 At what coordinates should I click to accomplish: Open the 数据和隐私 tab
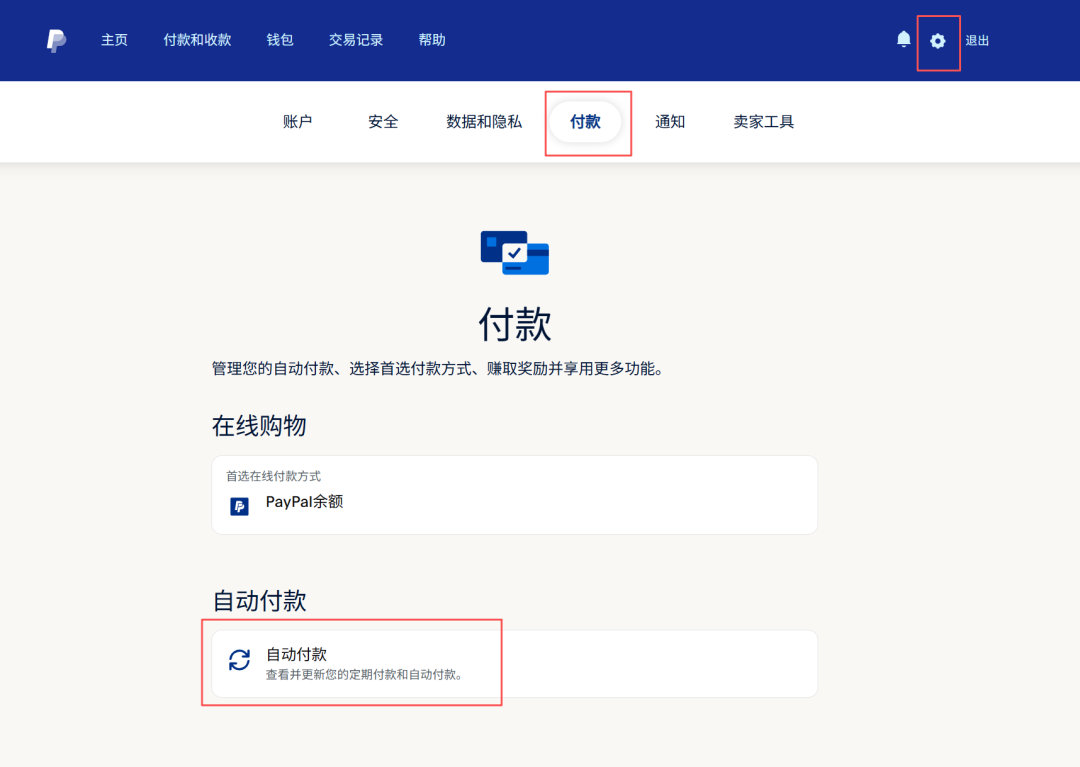(483, 121)
